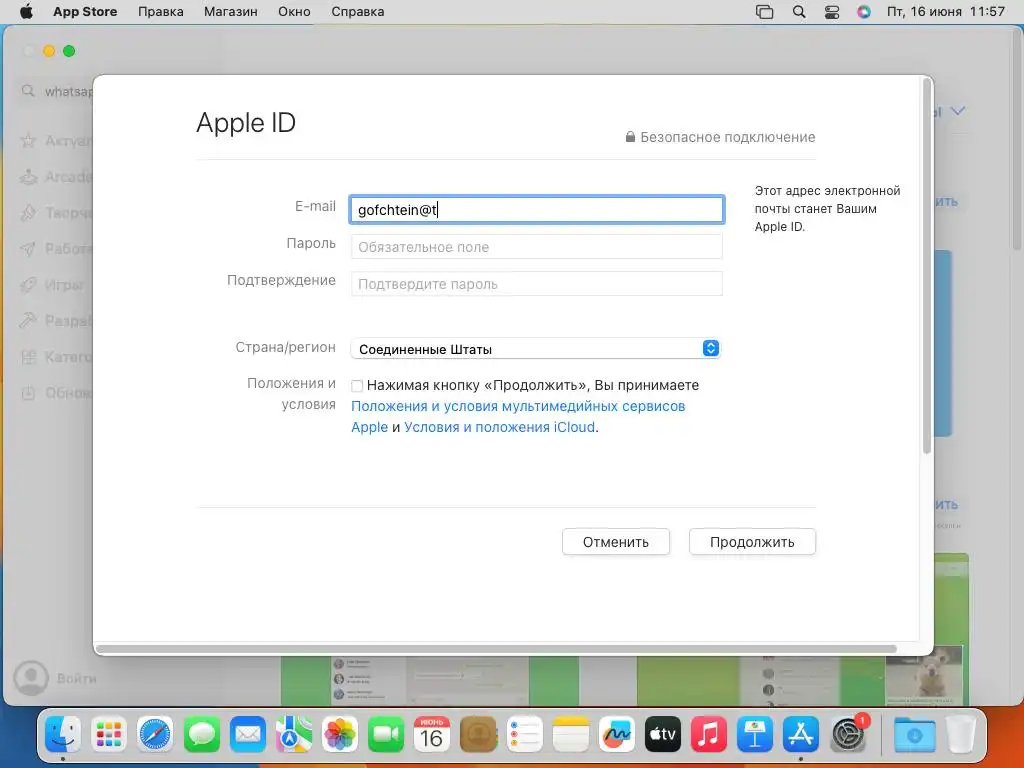Open Spotlight search in menu bar
The width and height of the screenshot is (1024, 768).
799,12
